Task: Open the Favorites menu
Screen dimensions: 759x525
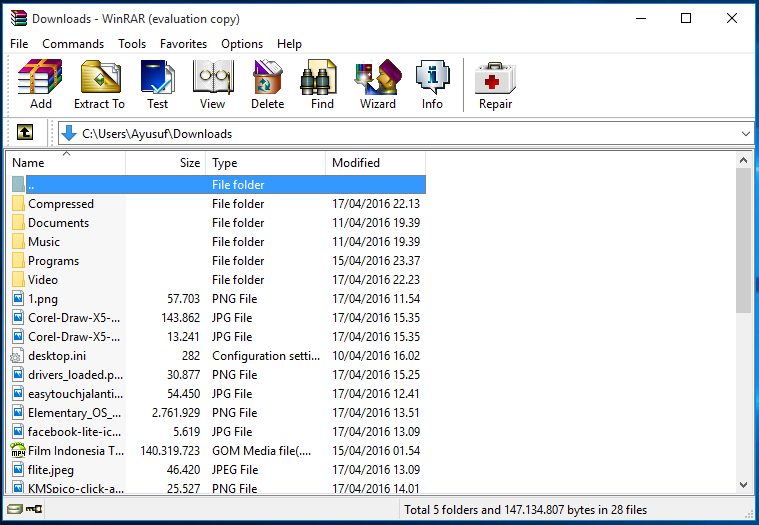Action: click(x=183, y=44)
